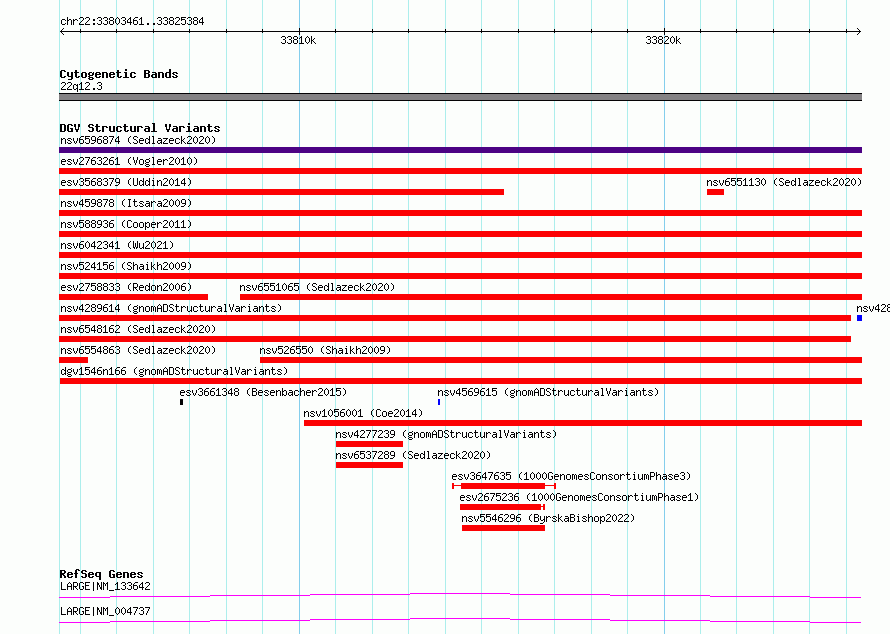890x634 pixels.
Task: Click nsv6537289 (Sedlazeck2020) label
Action: pos(413,455)
